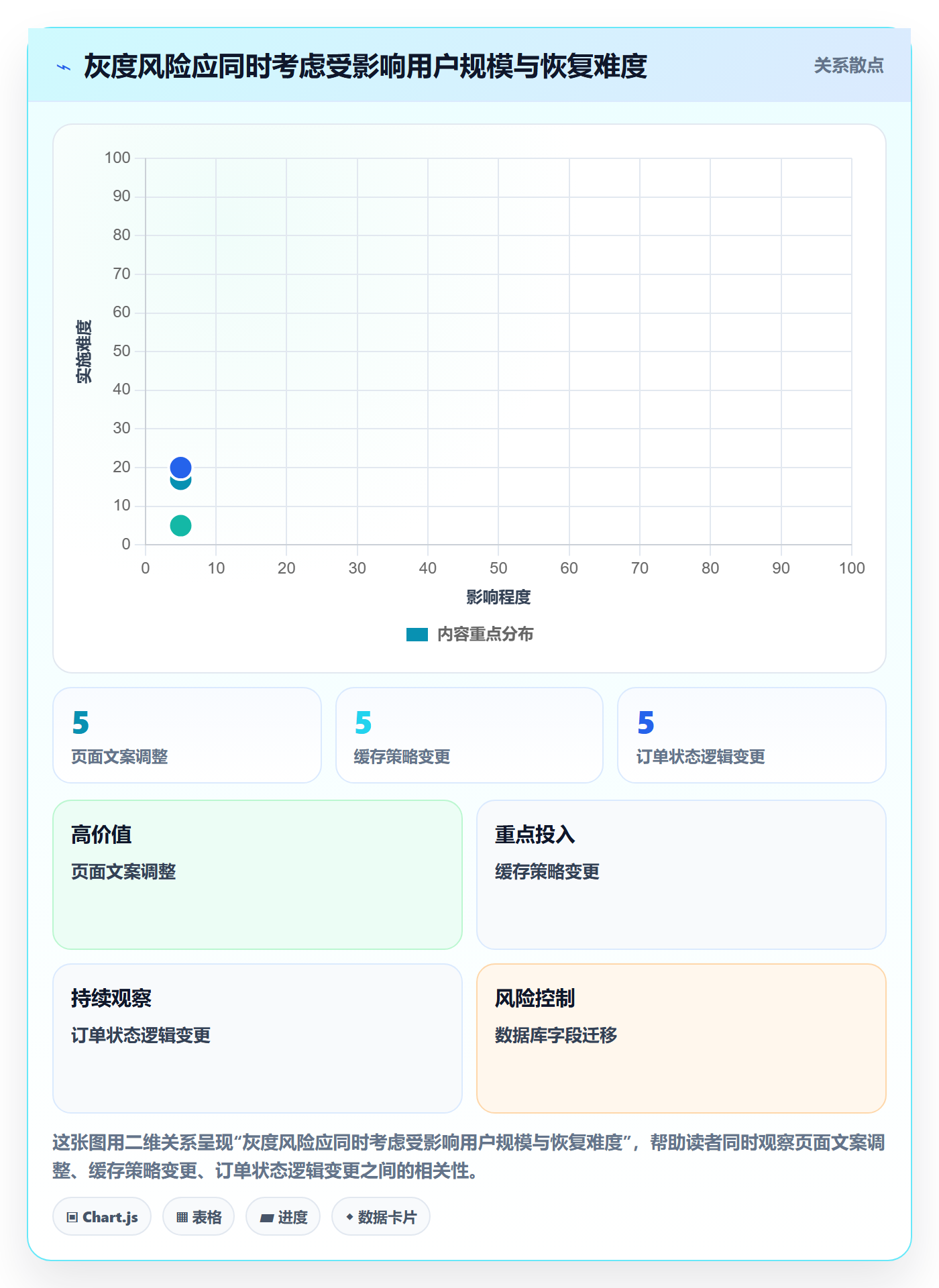The height and width of the screenshot is (1288, 939).
Task: Select the 缓存策略变更 stat card label
Action: (x=402, y=757)
